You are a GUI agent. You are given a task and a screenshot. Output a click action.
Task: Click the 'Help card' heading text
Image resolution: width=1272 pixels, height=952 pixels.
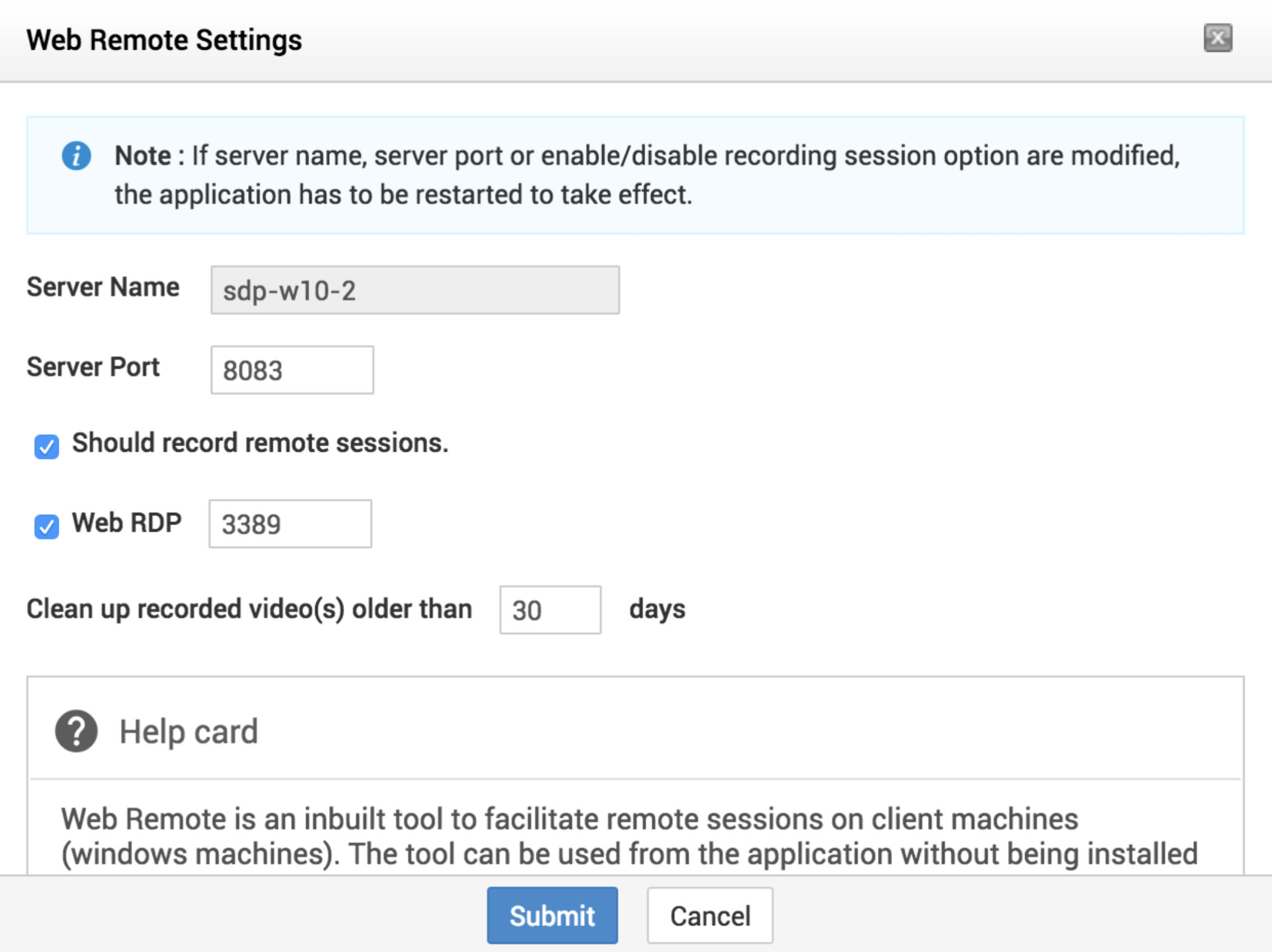pos(189,731)
